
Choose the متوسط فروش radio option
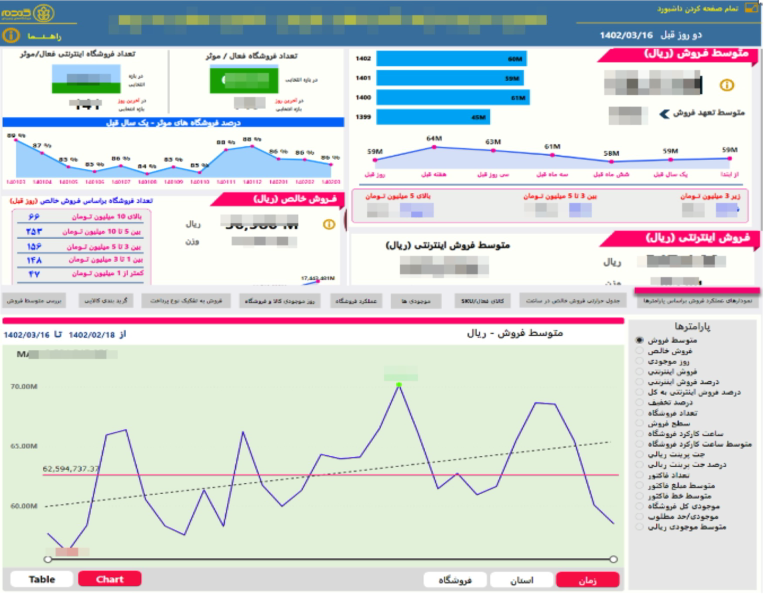click(639, 340)
